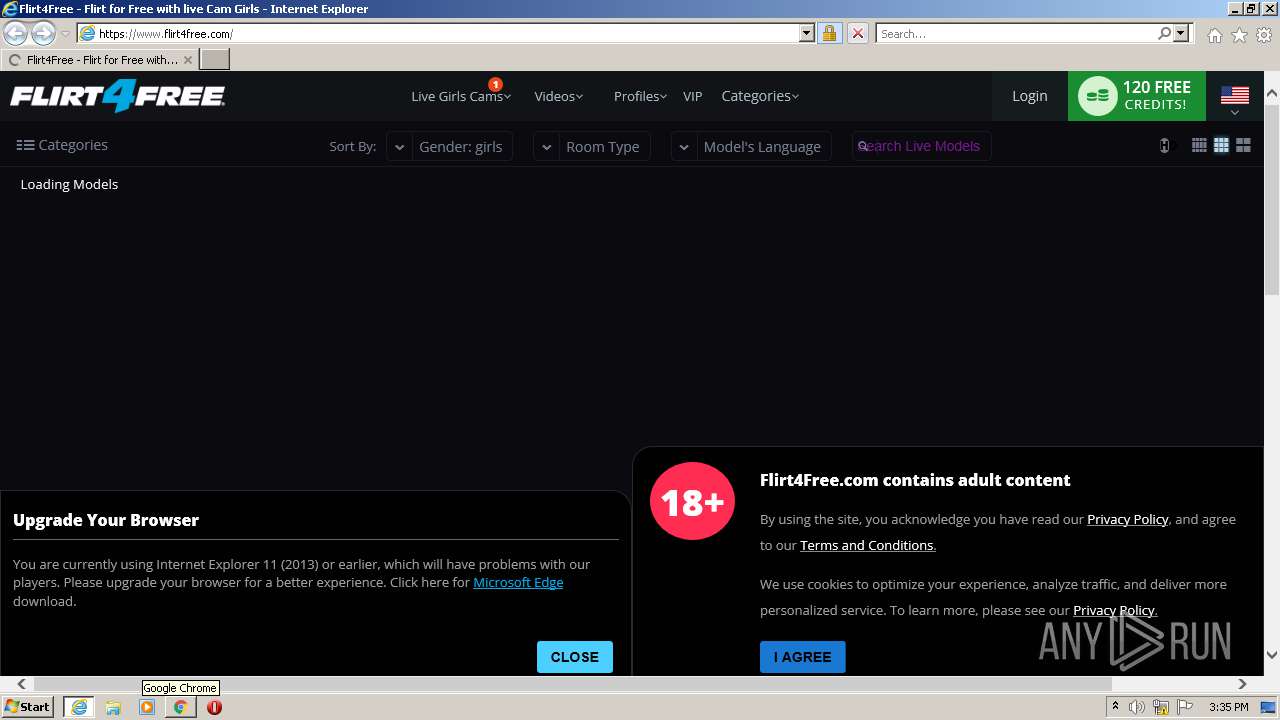Click the volume speaker tray icon

1137,707
